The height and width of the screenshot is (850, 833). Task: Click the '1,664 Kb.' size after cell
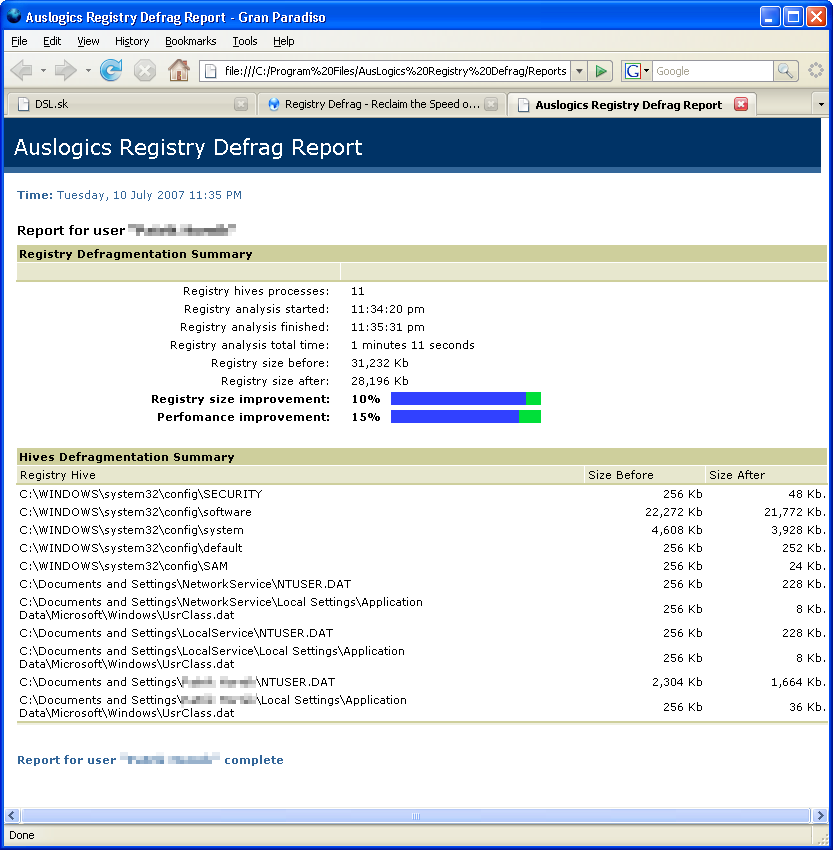(x=798, y=682)
